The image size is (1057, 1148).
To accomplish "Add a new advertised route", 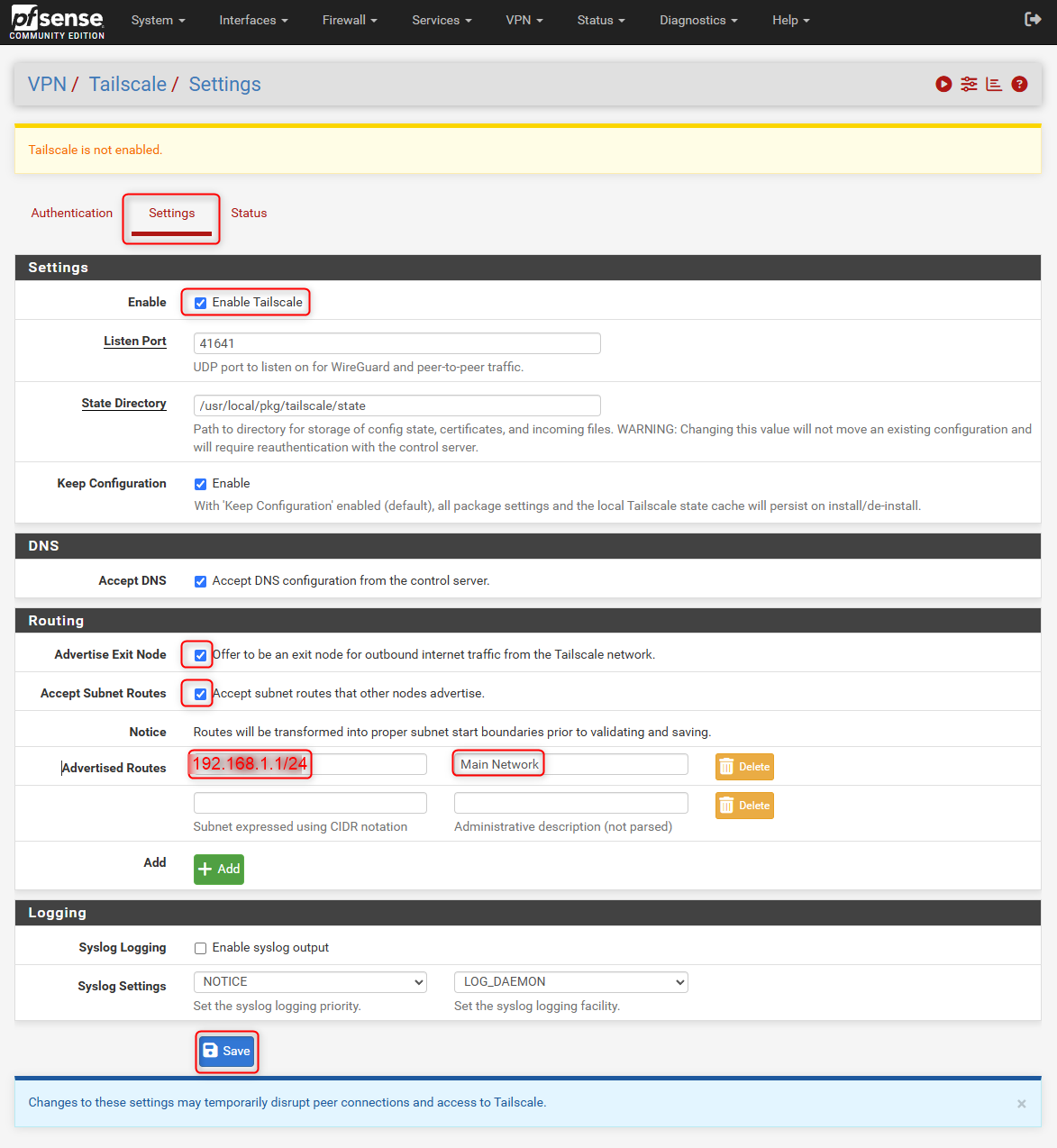I will pyautogui.click(x=219, y=869).
